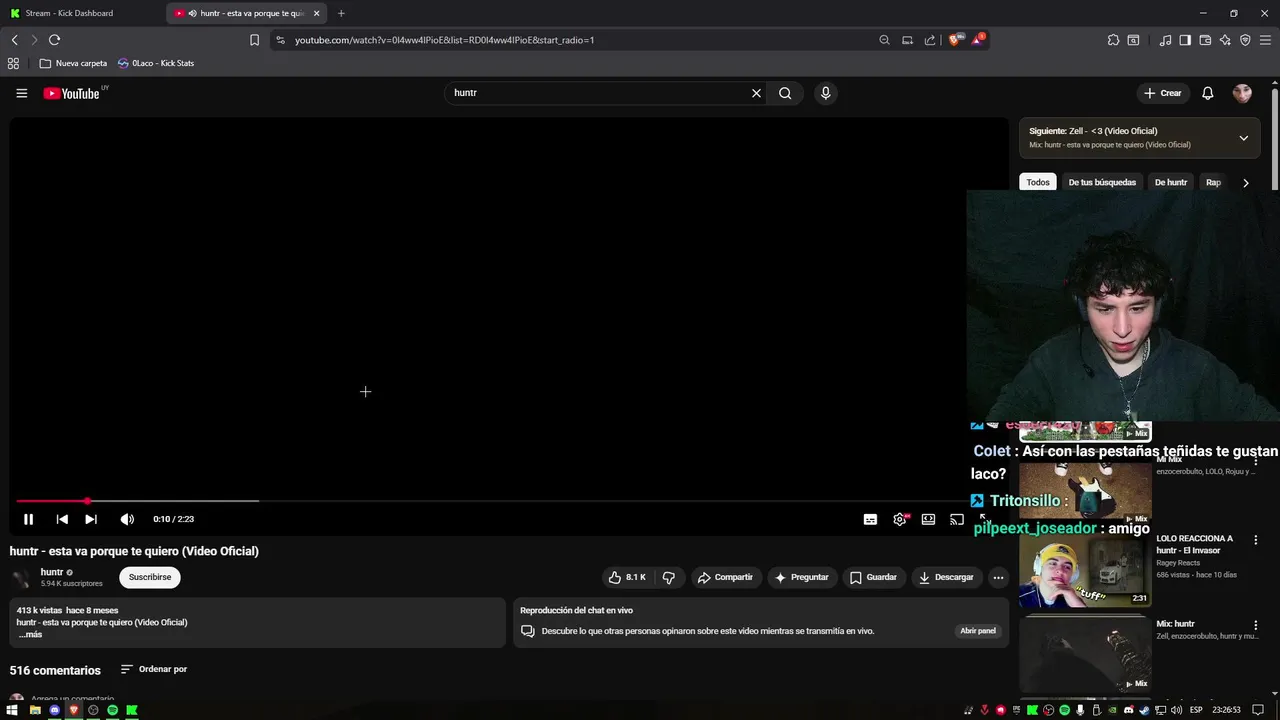Subscribe to huntr channel
The width and height of the screenshot is (1280, 720).
pos(150,577)
